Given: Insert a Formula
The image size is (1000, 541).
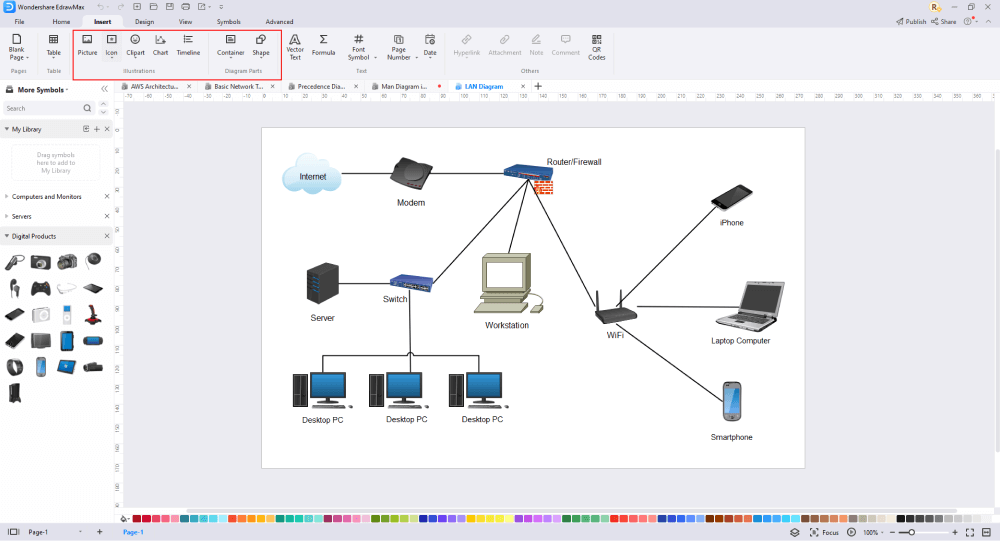Looking at the screenshot, I should [x=323, y=45].
